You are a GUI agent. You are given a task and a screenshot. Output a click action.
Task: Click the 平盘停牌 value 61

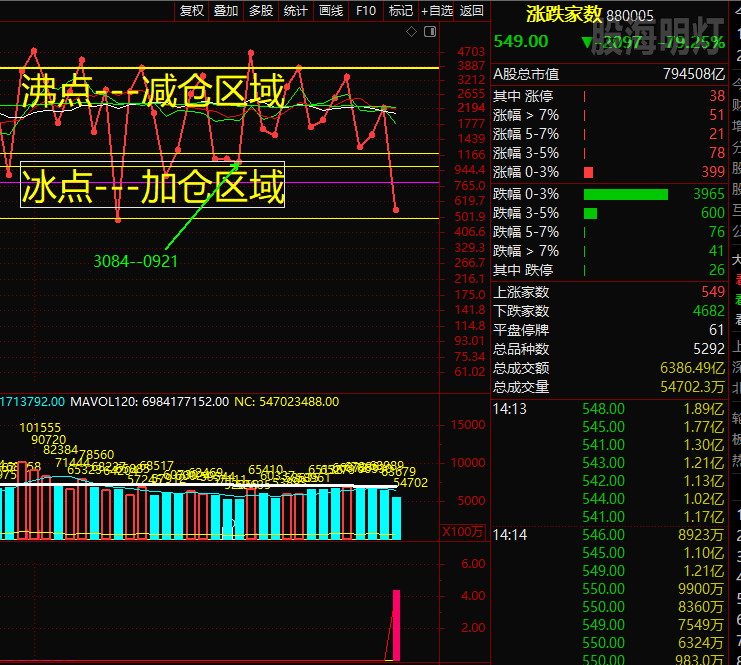716,329
